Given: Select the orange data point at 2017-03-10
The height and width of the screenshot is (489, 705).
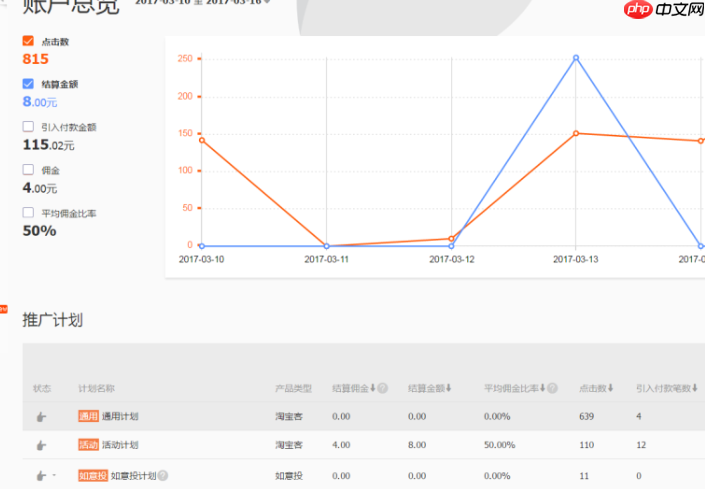Looking at the screenshot, I should [202, 140].
